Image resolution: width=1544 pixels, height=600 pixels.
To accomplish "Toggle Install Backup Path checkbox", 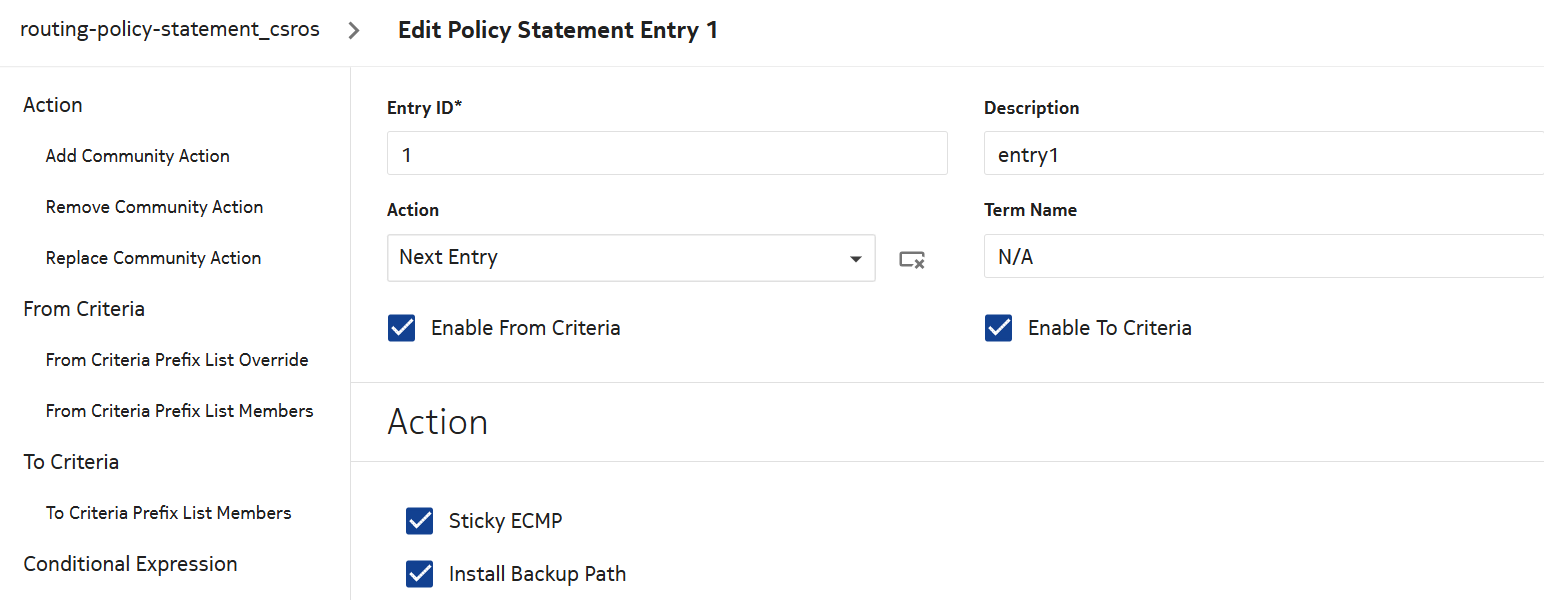I will pyautogui.click(x=420, y=574).
